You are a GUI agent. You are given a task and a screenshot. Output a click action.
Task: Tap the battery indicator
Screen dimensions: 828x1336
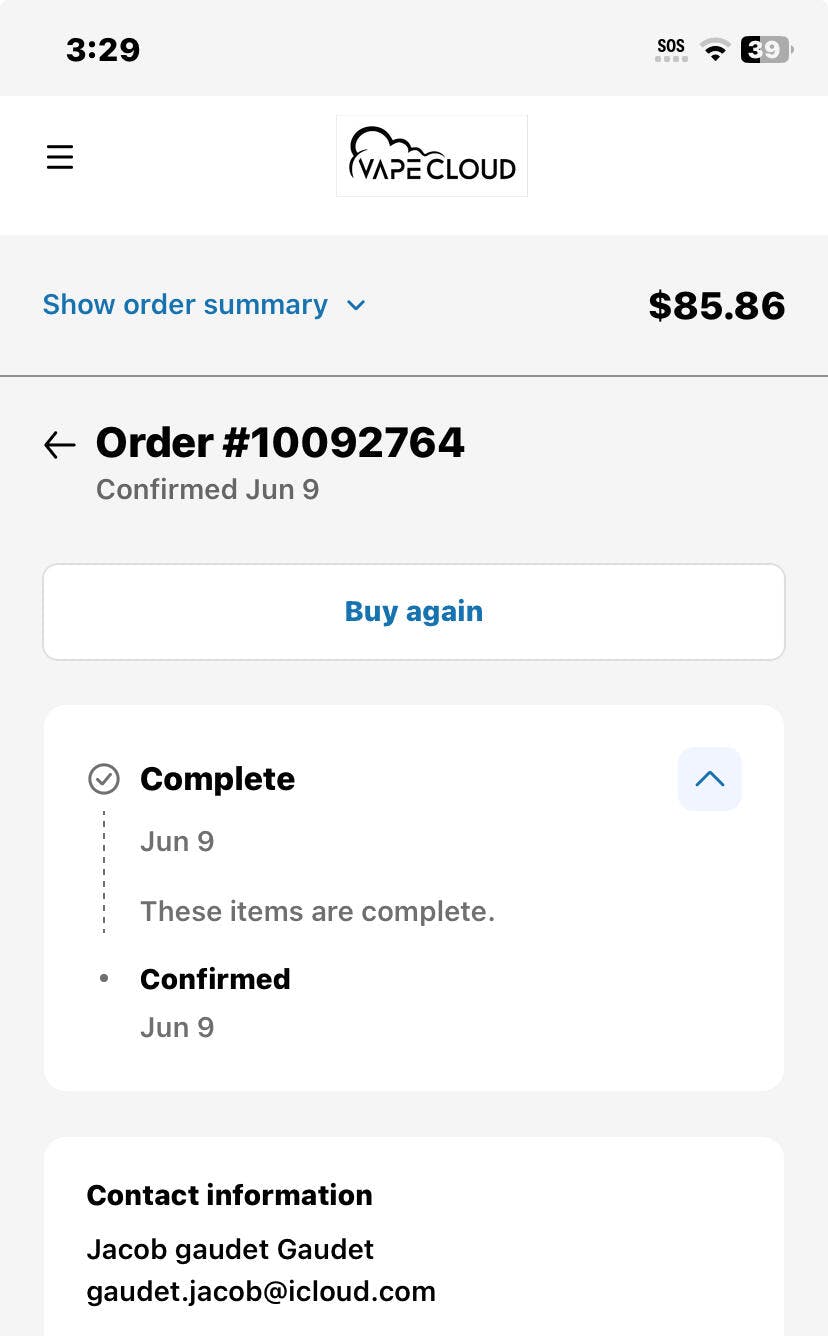tap(766, 49)
